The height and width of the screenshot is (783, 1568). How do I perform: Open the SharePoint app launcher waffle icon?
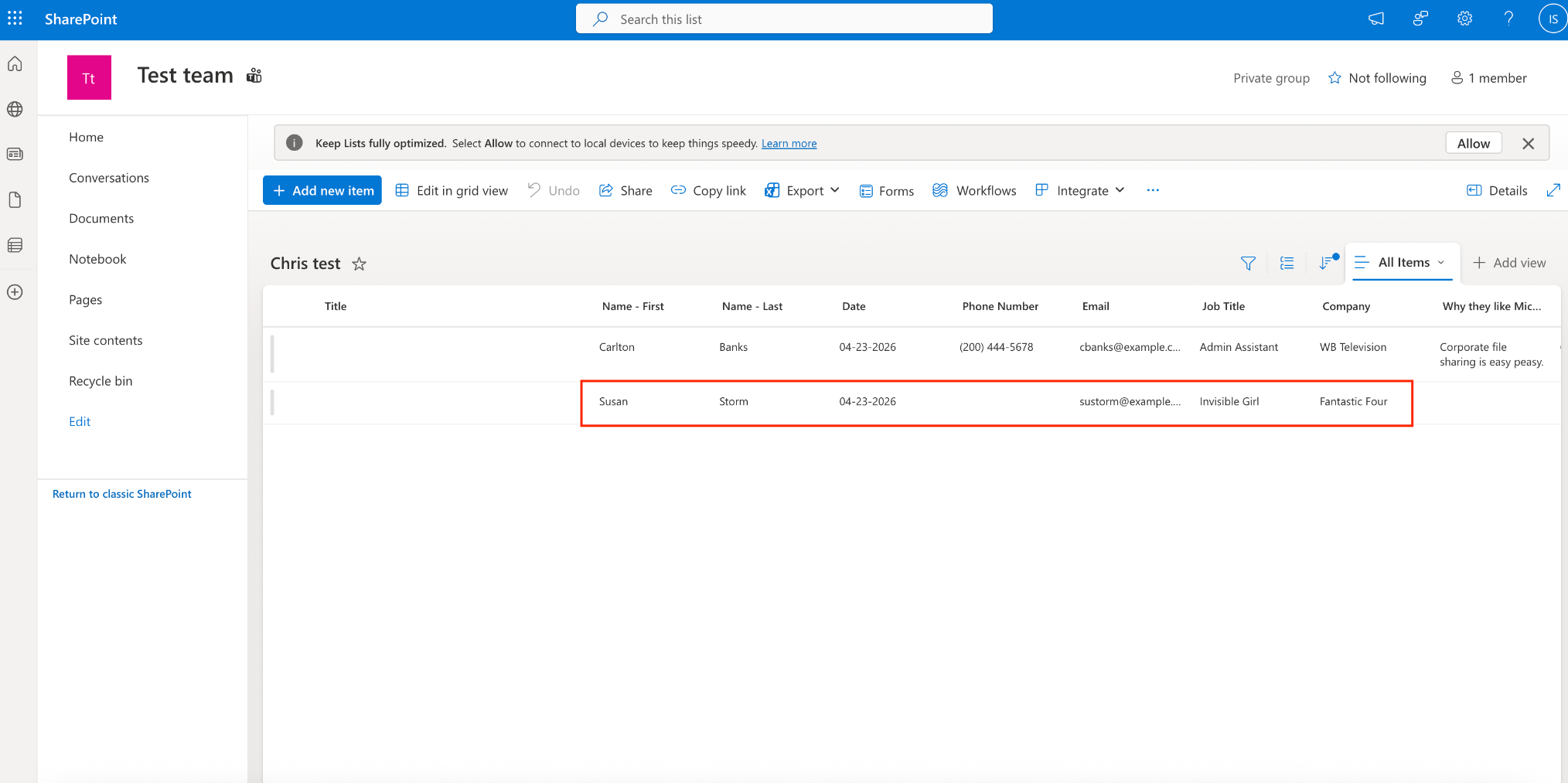point(15,18)
